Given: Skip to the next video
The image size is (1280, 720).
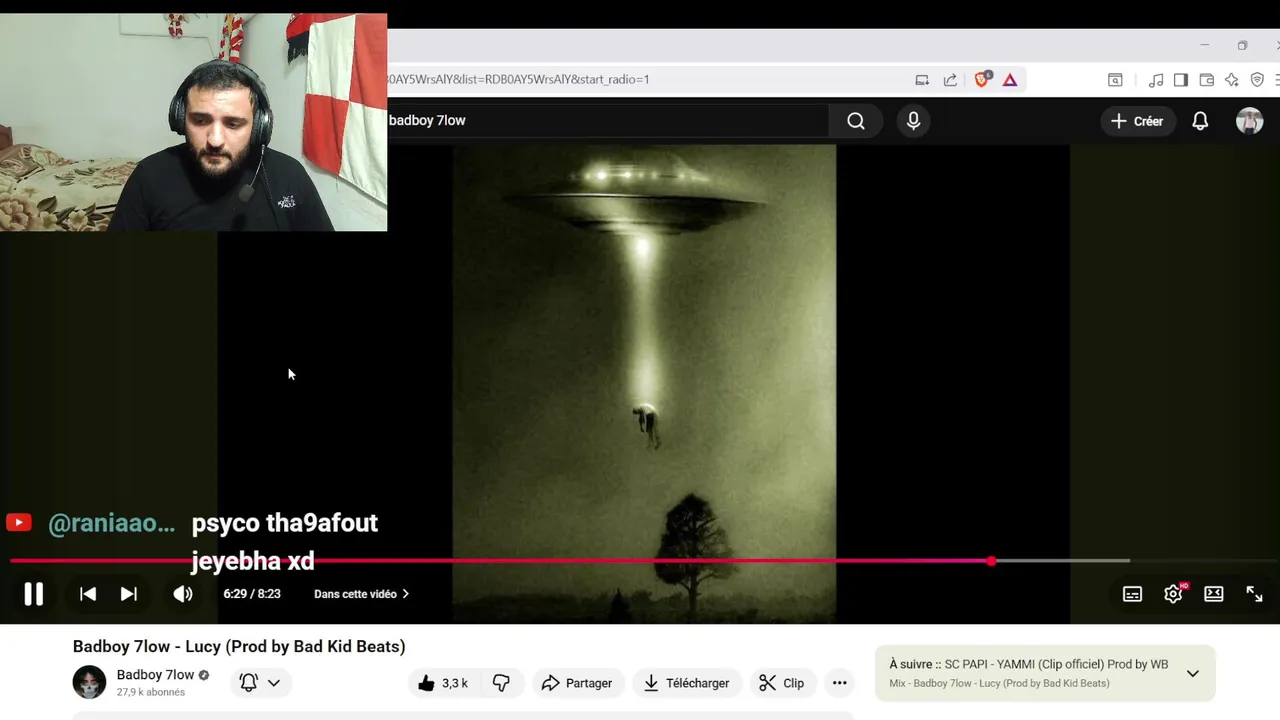Looking at the screenshot, I should [129, 594].
